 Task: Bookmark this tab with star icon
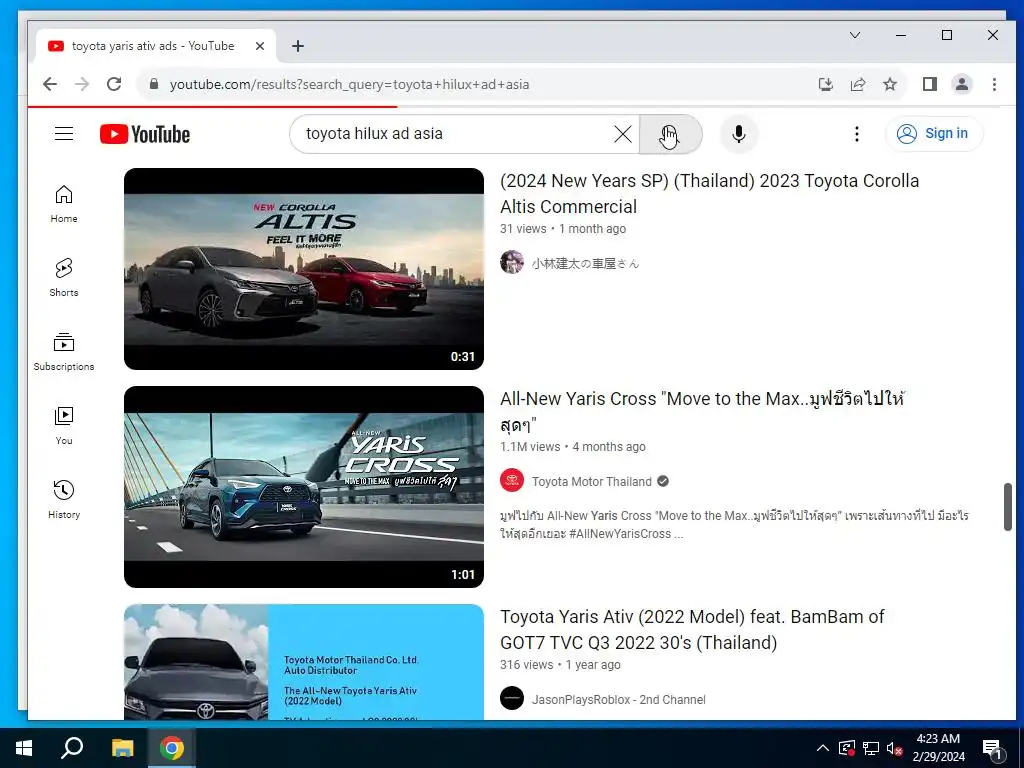coord(889,84)
